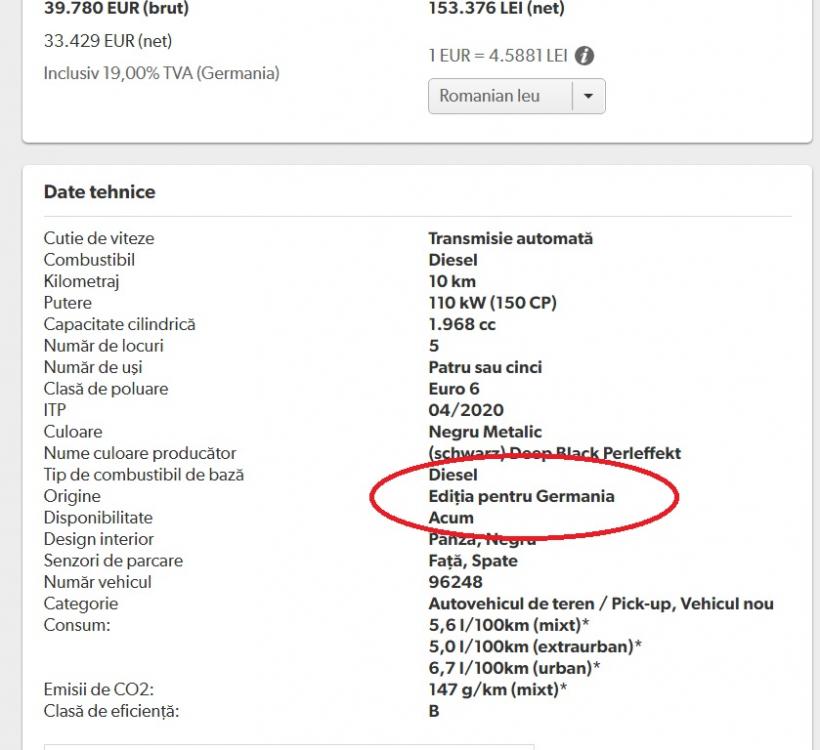Click the Kilometraj row label
820x750 pixels.
point(82,281)
